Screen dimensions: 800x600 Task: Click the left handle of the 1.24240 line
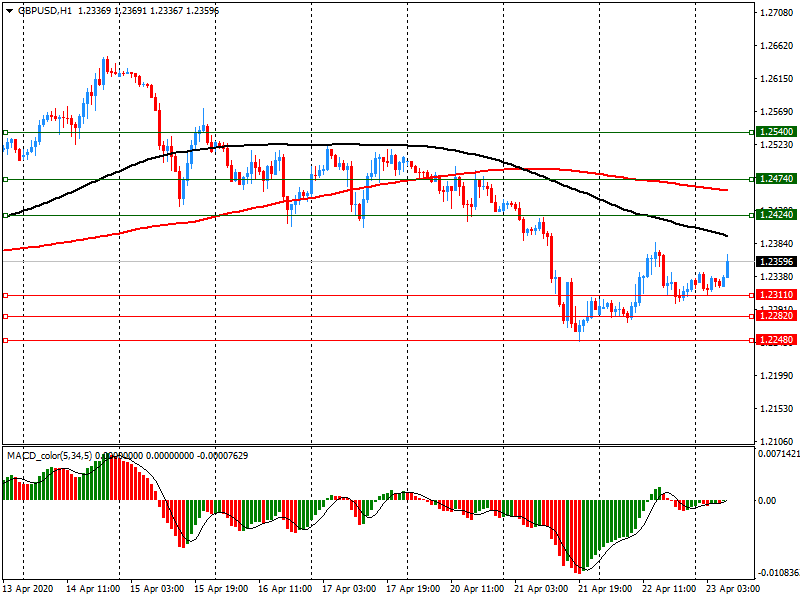pos(6,216)
